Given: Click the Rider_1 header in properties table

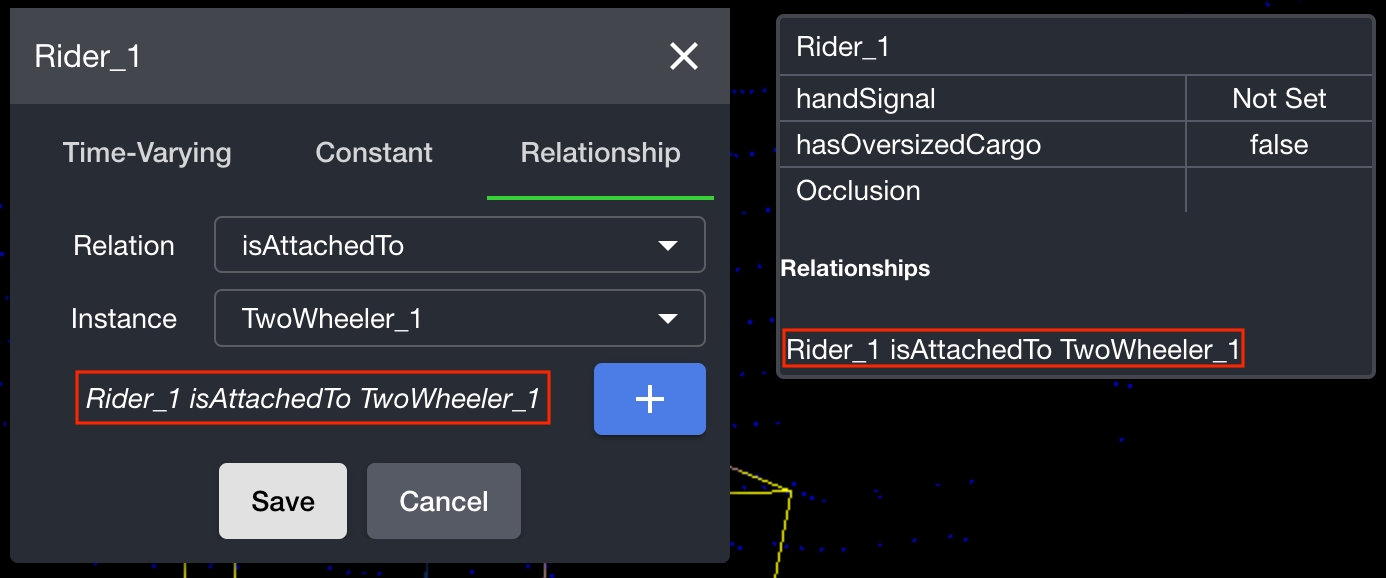Looking at the screenshot, I should 843,47.
